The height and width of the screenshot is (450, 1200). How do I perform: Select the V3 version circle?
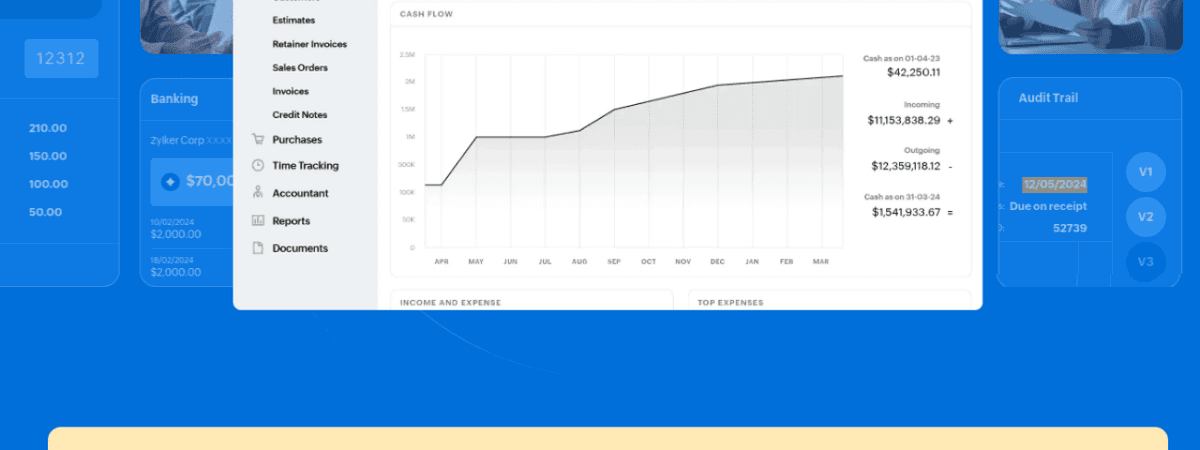tap(1145, 262)
